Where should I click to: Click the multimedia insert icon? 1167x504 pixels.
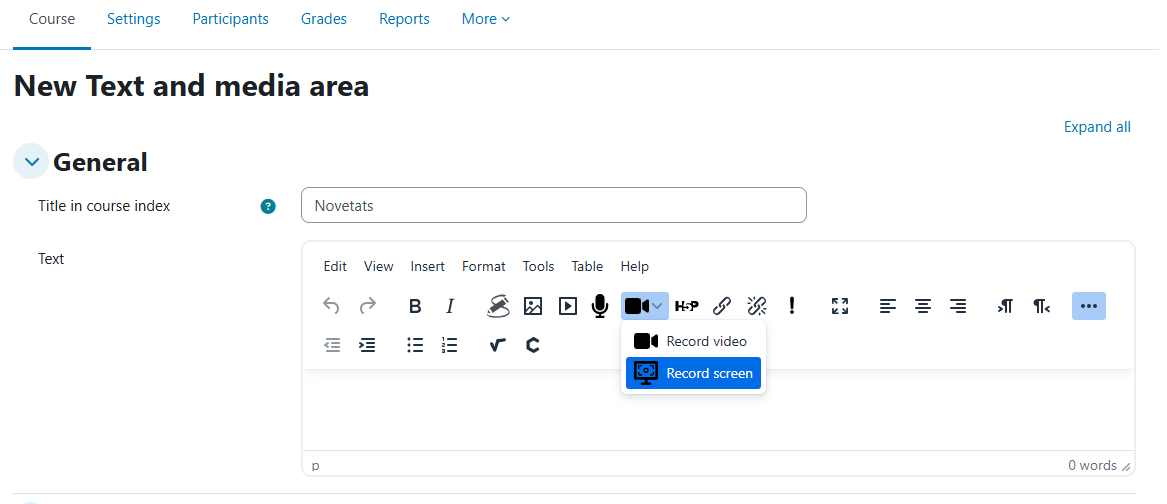(x=568, y=307)
